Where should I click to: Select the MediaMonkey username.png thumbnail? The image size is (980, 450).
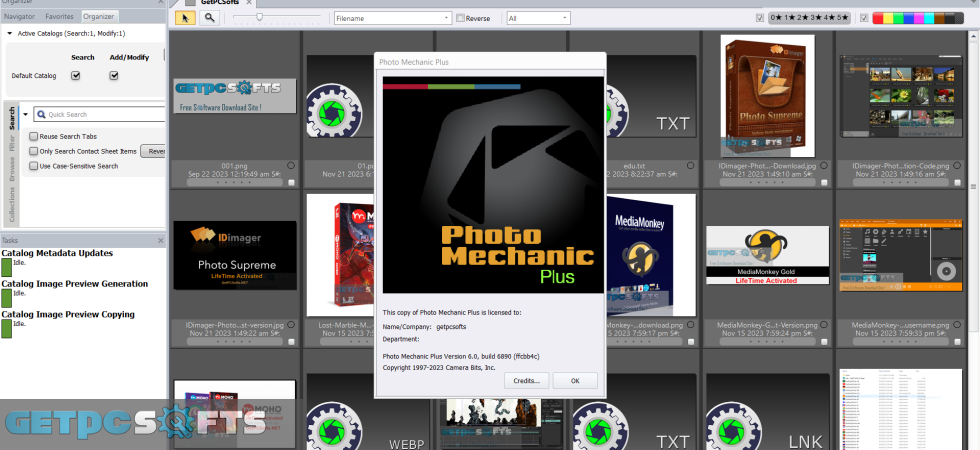click(x=901, y=255)
